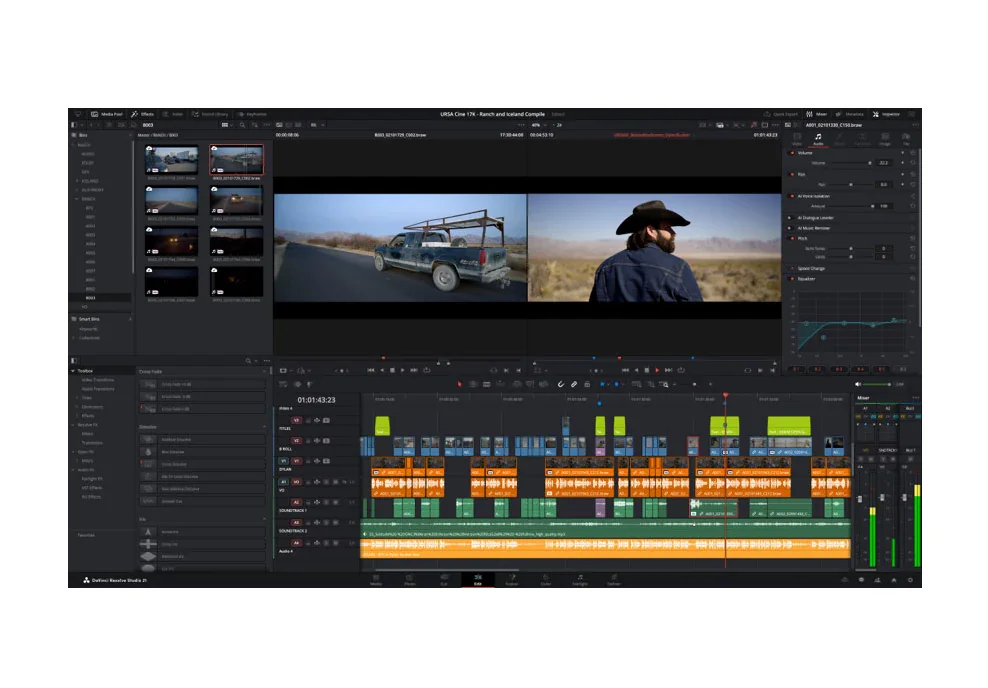Toggle the Pan section enable dot
988x688 pixels.
[x=792, y=175]
